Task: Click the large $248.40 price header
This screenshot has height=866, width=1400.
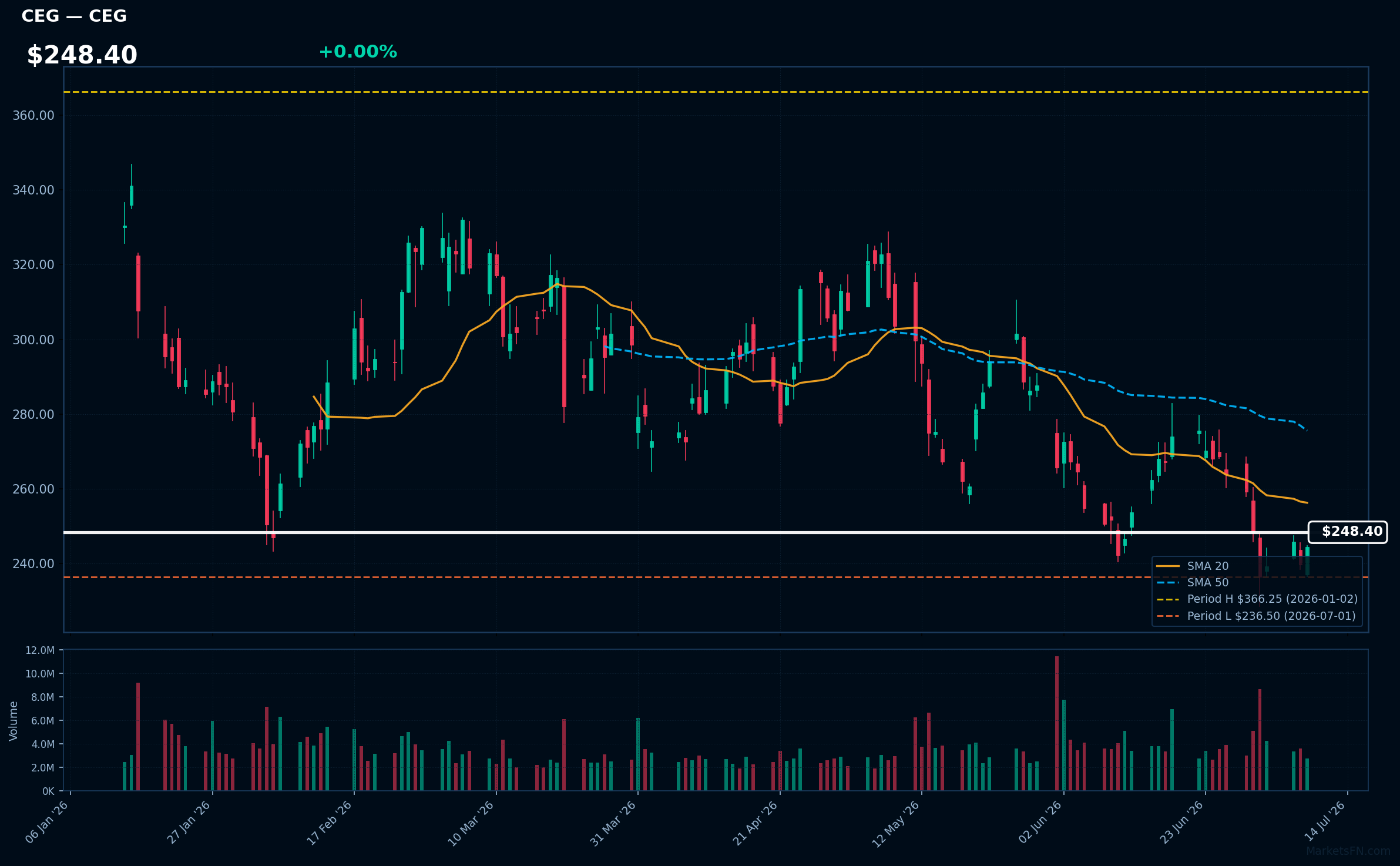Action: (x=82, y=55)
